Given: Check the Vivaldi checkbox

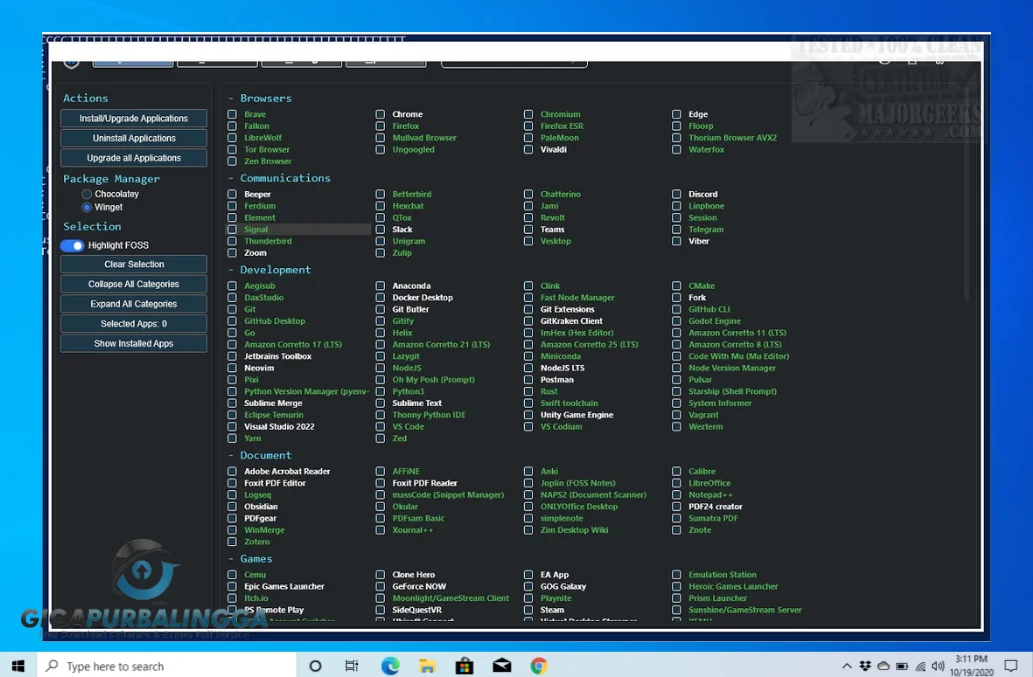Looking at the screenshot, I should pos(528,149).
